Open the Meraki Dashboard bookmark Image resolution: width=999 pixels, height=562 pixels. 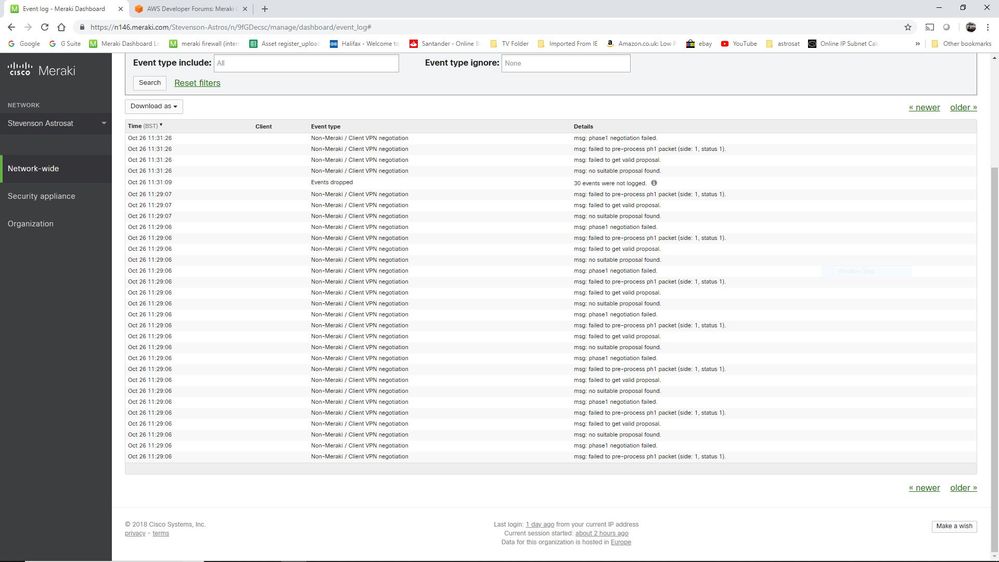tap(124, 44)
